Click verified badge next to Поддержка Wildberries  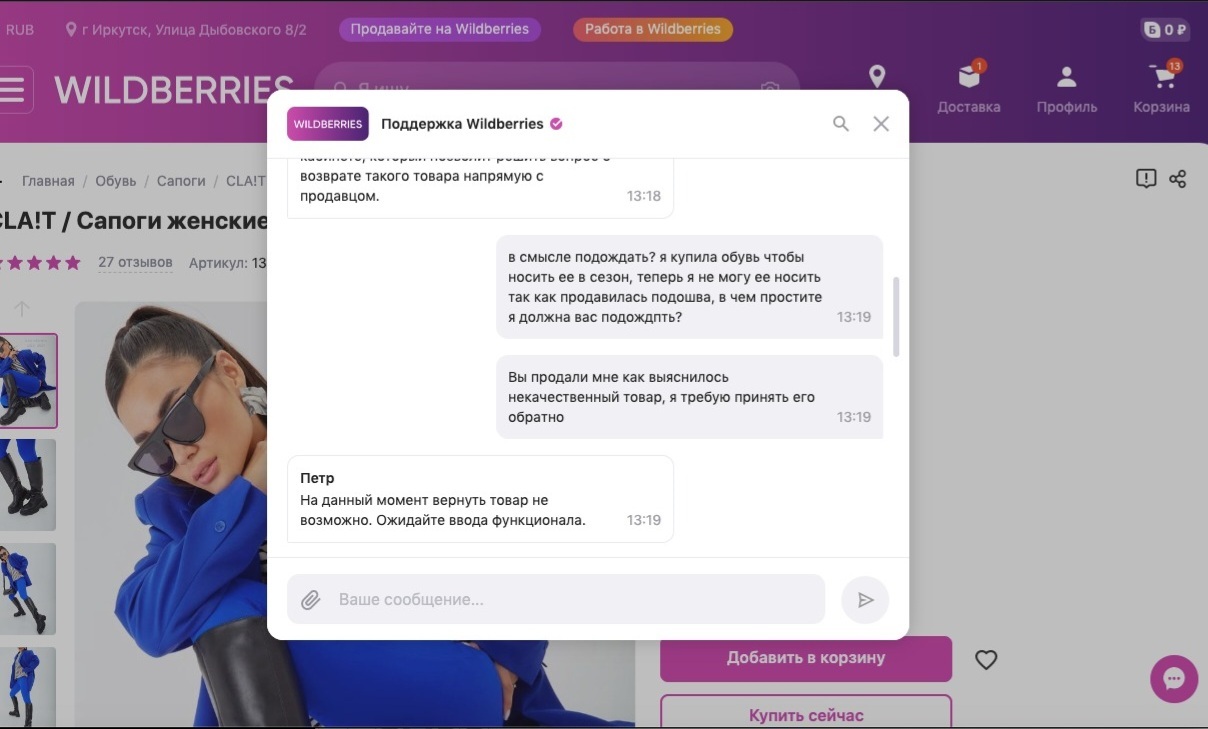pos(557,124)
